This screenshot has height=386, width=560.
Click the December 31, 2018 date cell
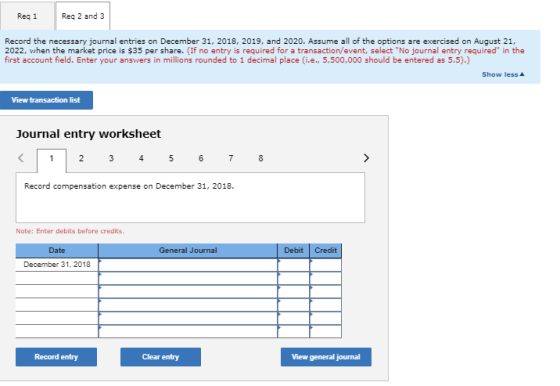[57, 265]
